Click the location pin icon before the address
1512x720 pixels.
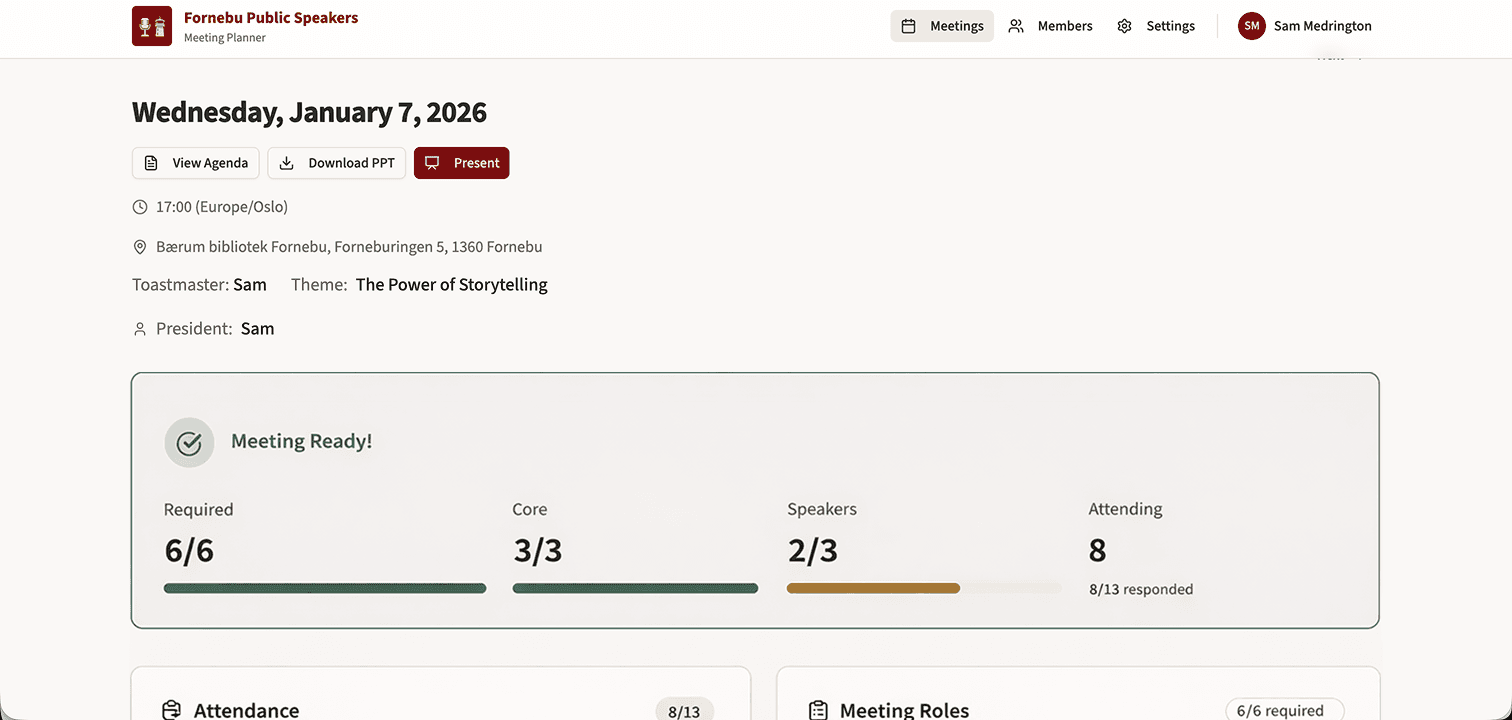[x=139, y=246]
